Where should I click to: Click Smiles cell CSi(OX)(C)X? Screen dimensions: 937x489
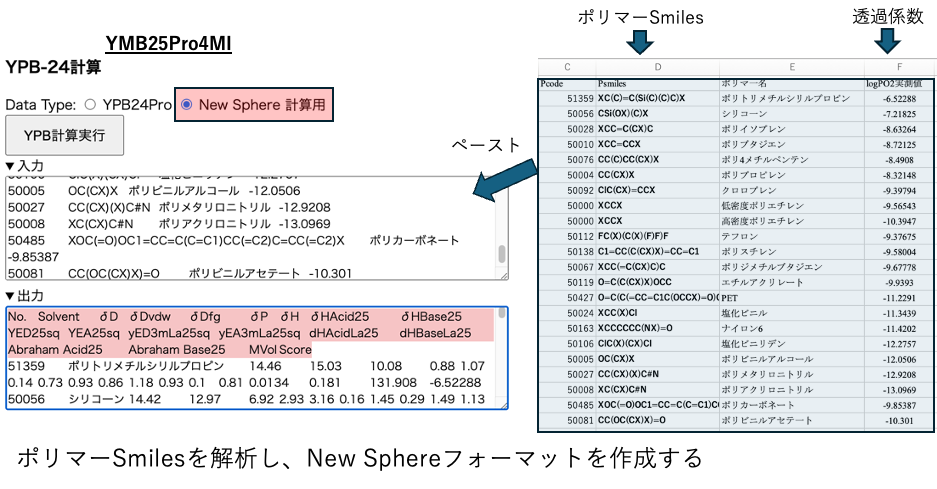[x=658, y=114]
